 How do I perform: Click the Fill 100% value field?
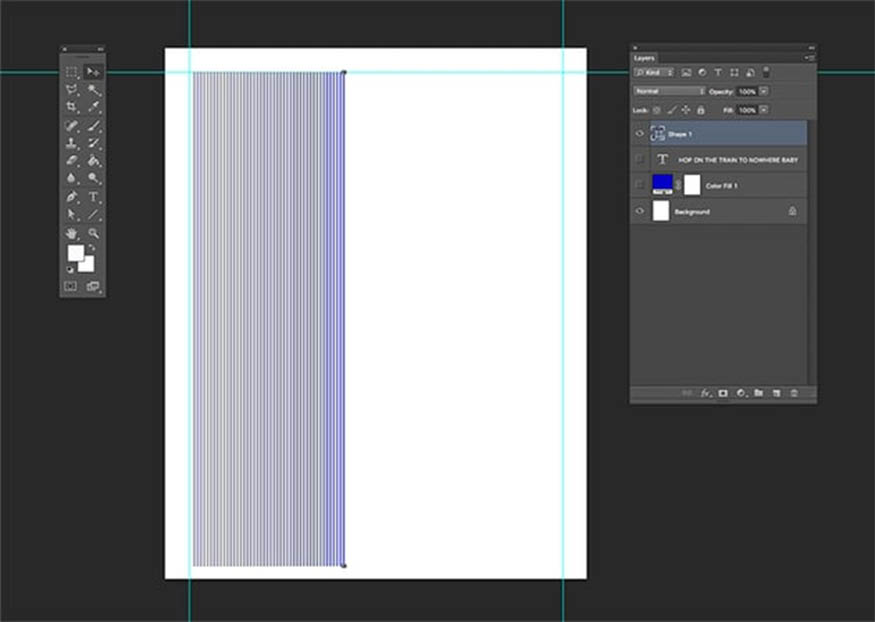747,110
